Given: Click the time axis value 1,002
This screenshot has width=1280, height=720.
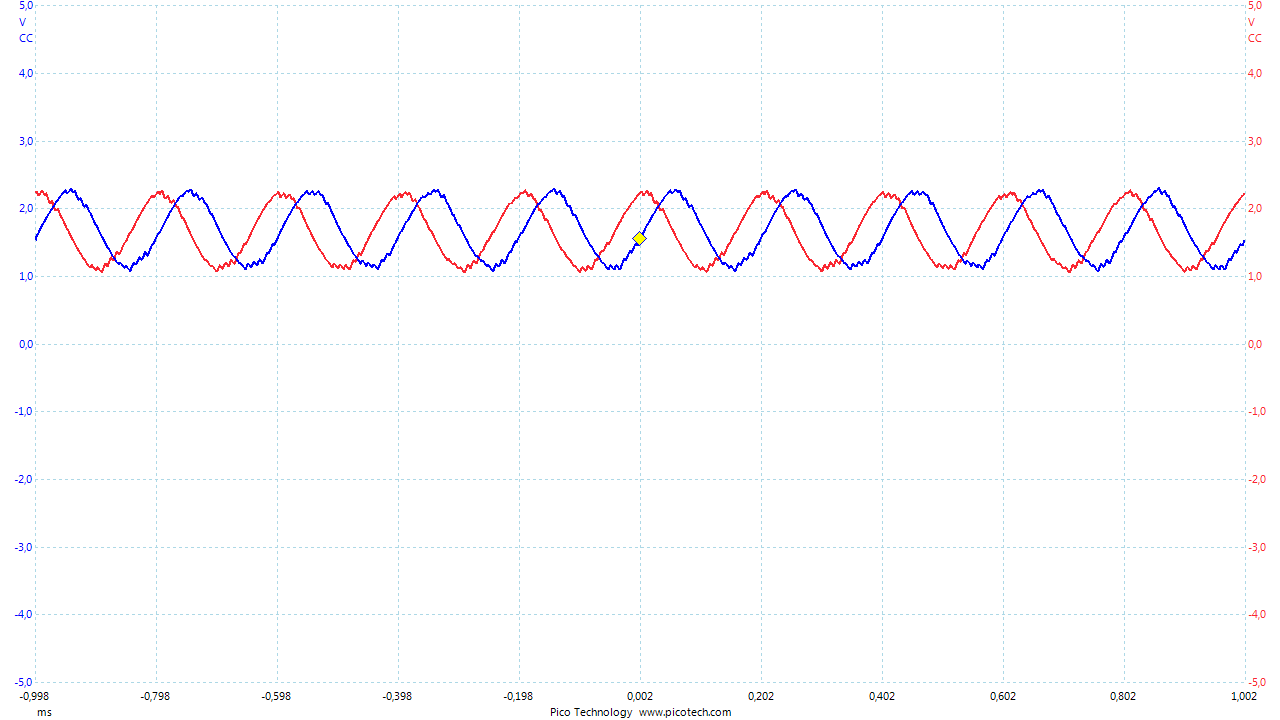Looking at the screenshot, I should click(1244, 695).
